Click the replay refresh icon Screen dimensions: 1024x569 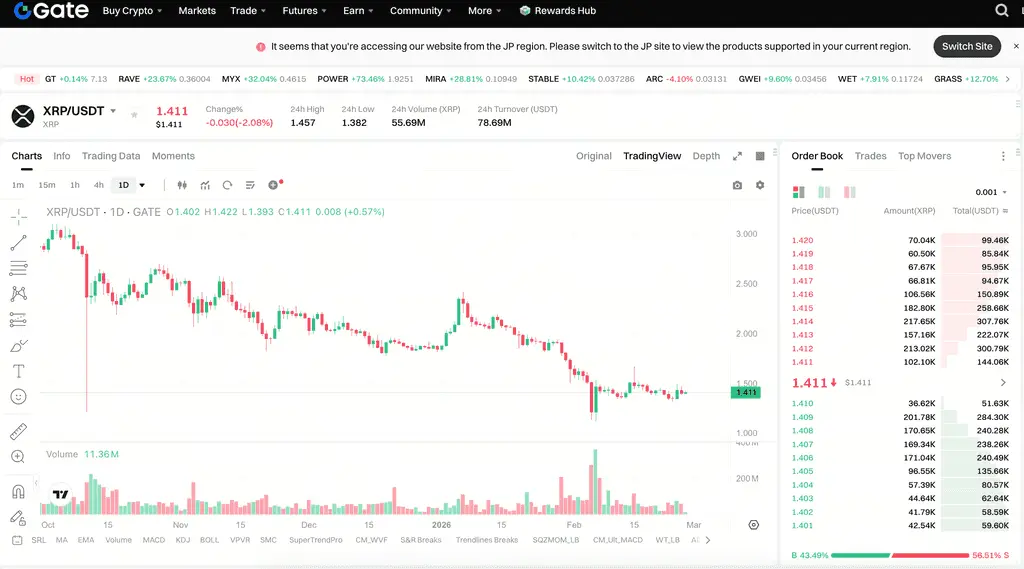pyautogui.click(x=227, y=185)
